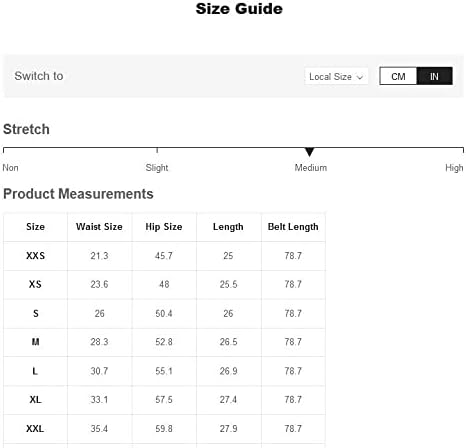466x448 pixels.
Task: Select the XXS size row label
Action: 35,256
